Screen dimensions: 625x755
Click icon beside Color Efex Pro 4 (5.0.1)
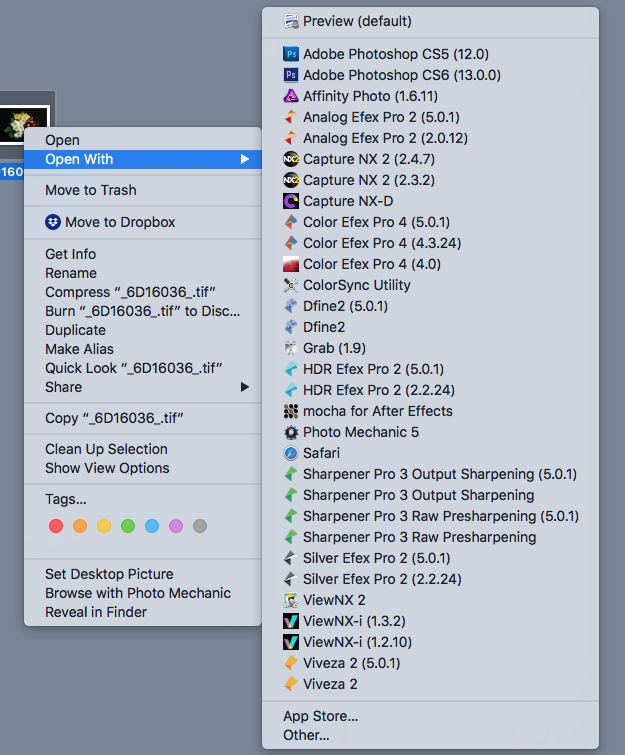[291, 222]
